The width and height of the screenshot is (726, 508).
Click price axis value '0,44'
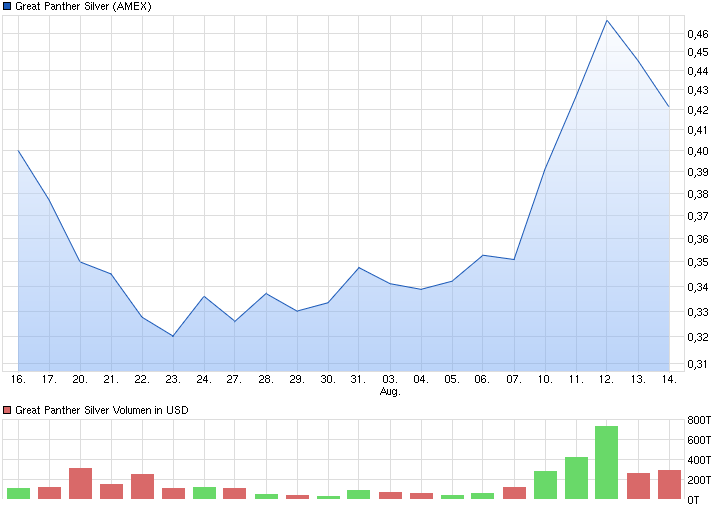(x=698, y=71)
